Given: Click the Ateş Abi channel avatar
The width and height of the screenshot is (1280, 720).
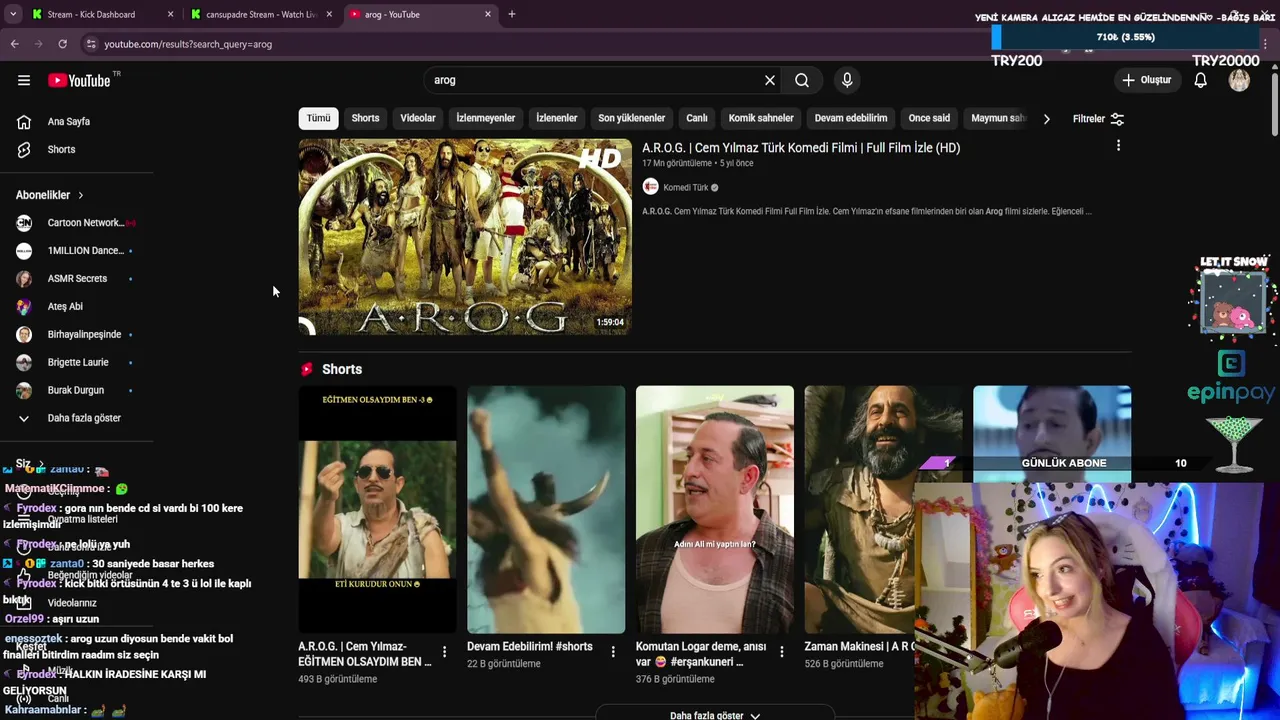Looking at the screenshot, I should pyautogui.click(x=24, y=307).
